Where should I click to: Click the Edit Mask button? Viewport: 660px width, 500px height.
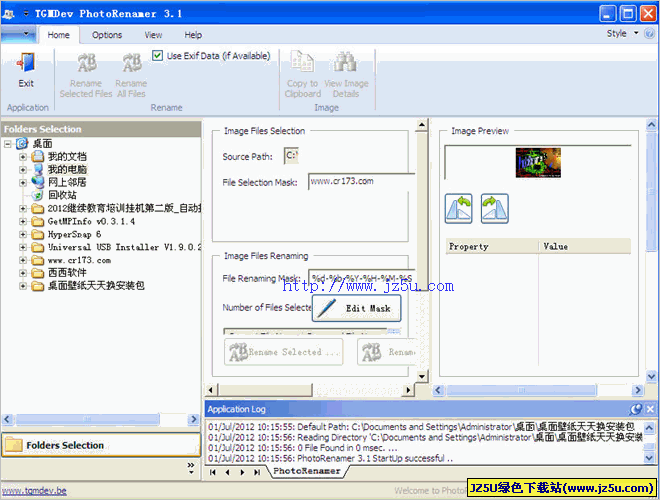(357, 309)
